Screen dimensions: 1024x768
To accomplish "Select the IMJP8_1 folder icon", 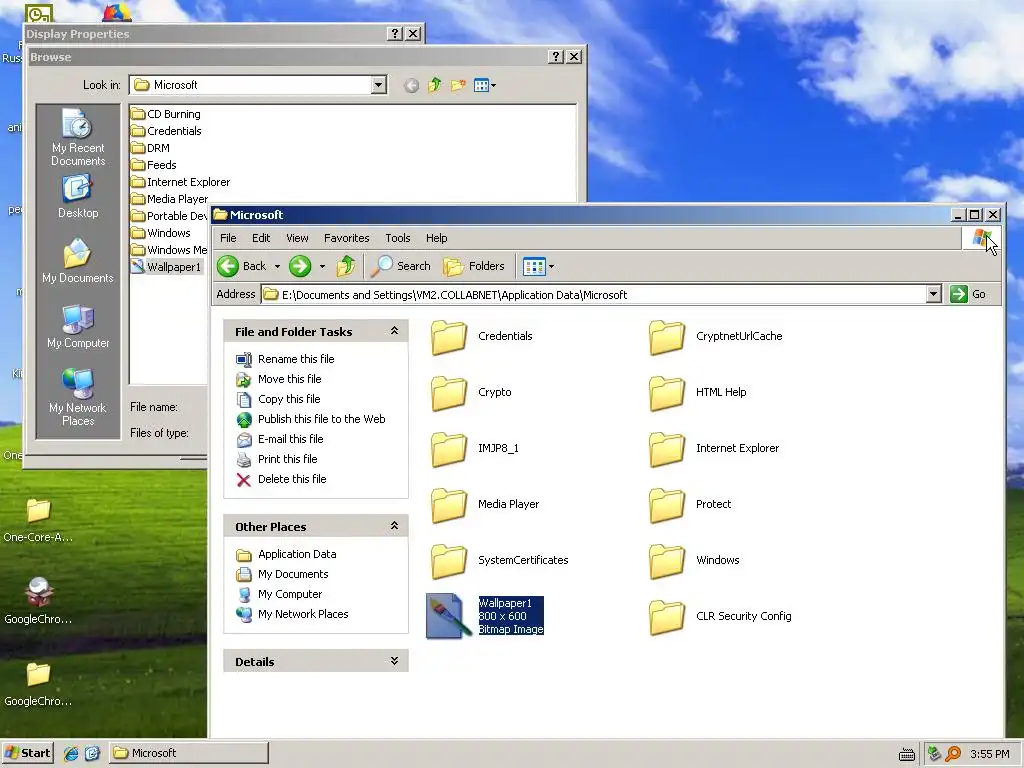I will [x=449, y=449].
